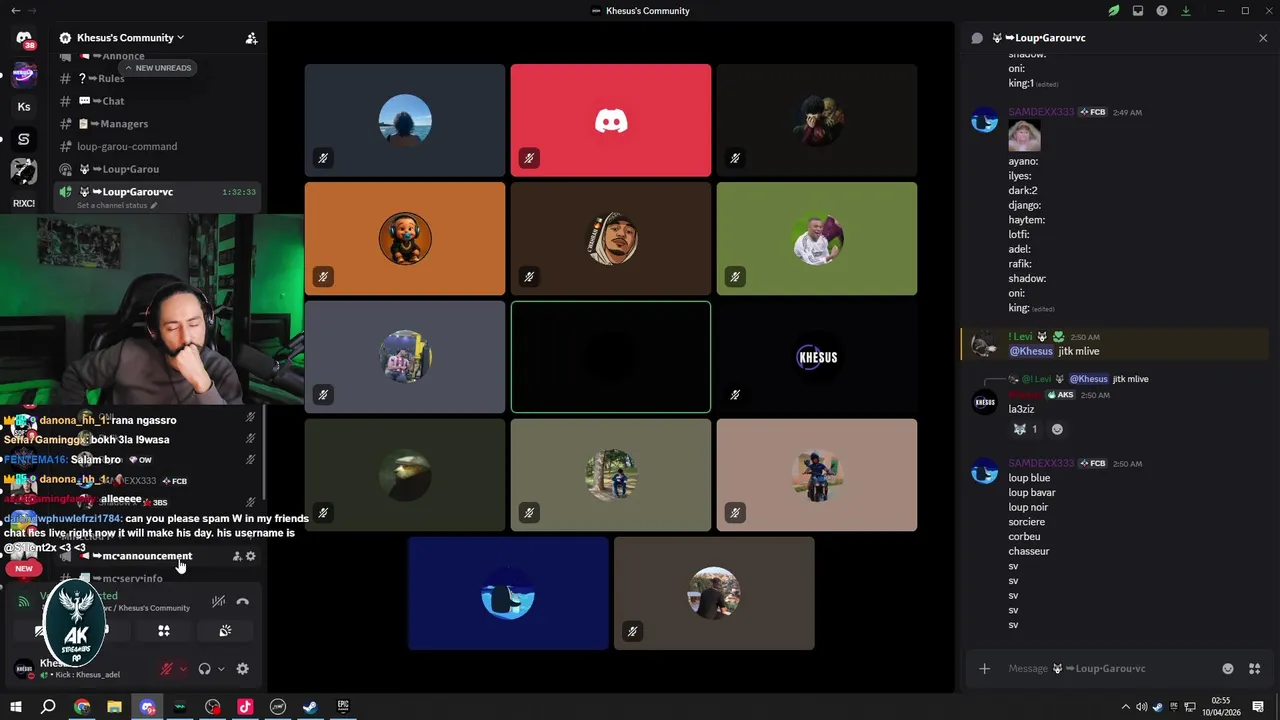The height and width of the screenshot is (720, 1280).
Task: Click the @Khesus mention in Levi's message
Action: point(1031,351)
